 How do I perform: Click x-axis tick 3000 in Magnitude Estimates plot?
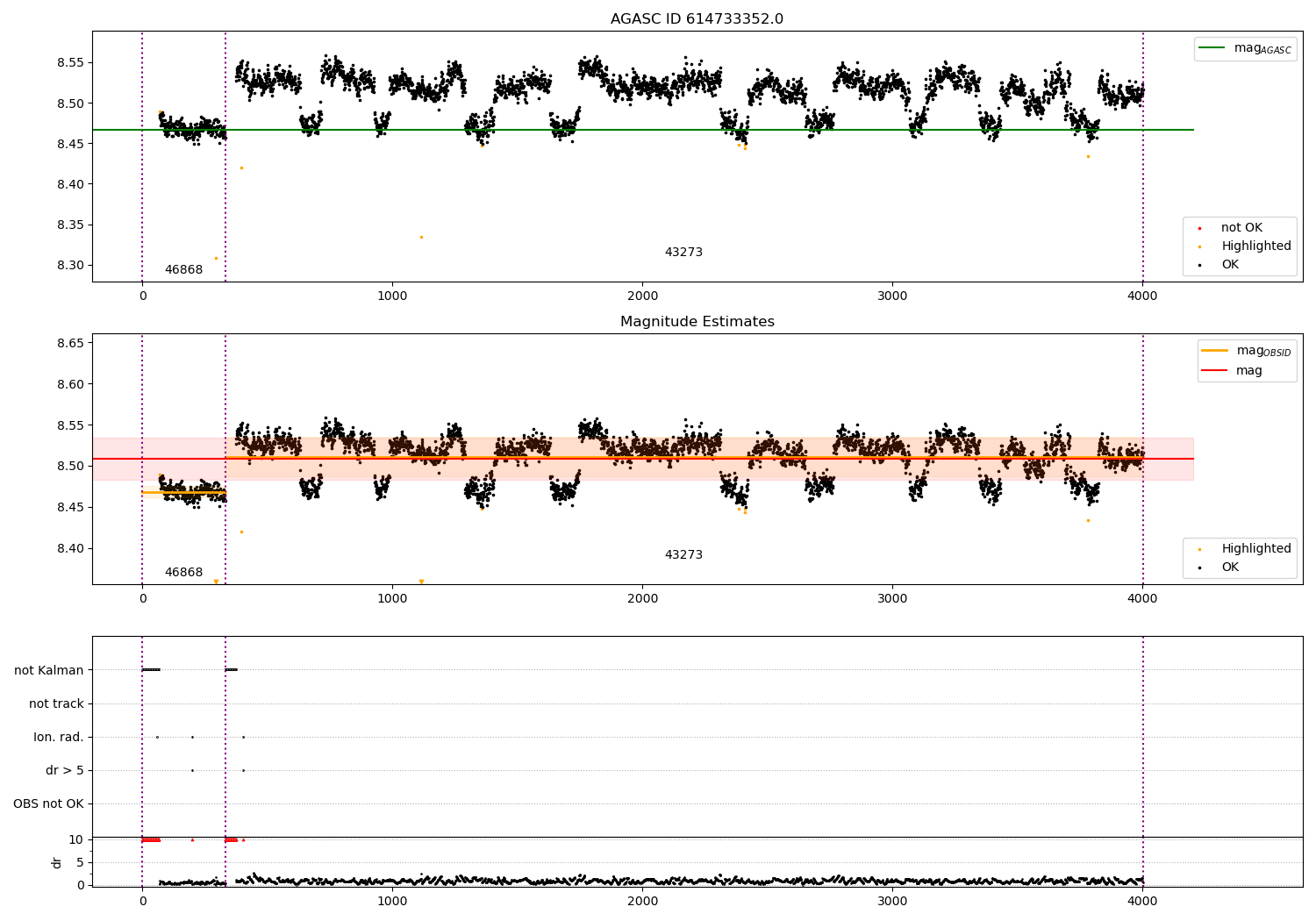click(x=892, y=599)
